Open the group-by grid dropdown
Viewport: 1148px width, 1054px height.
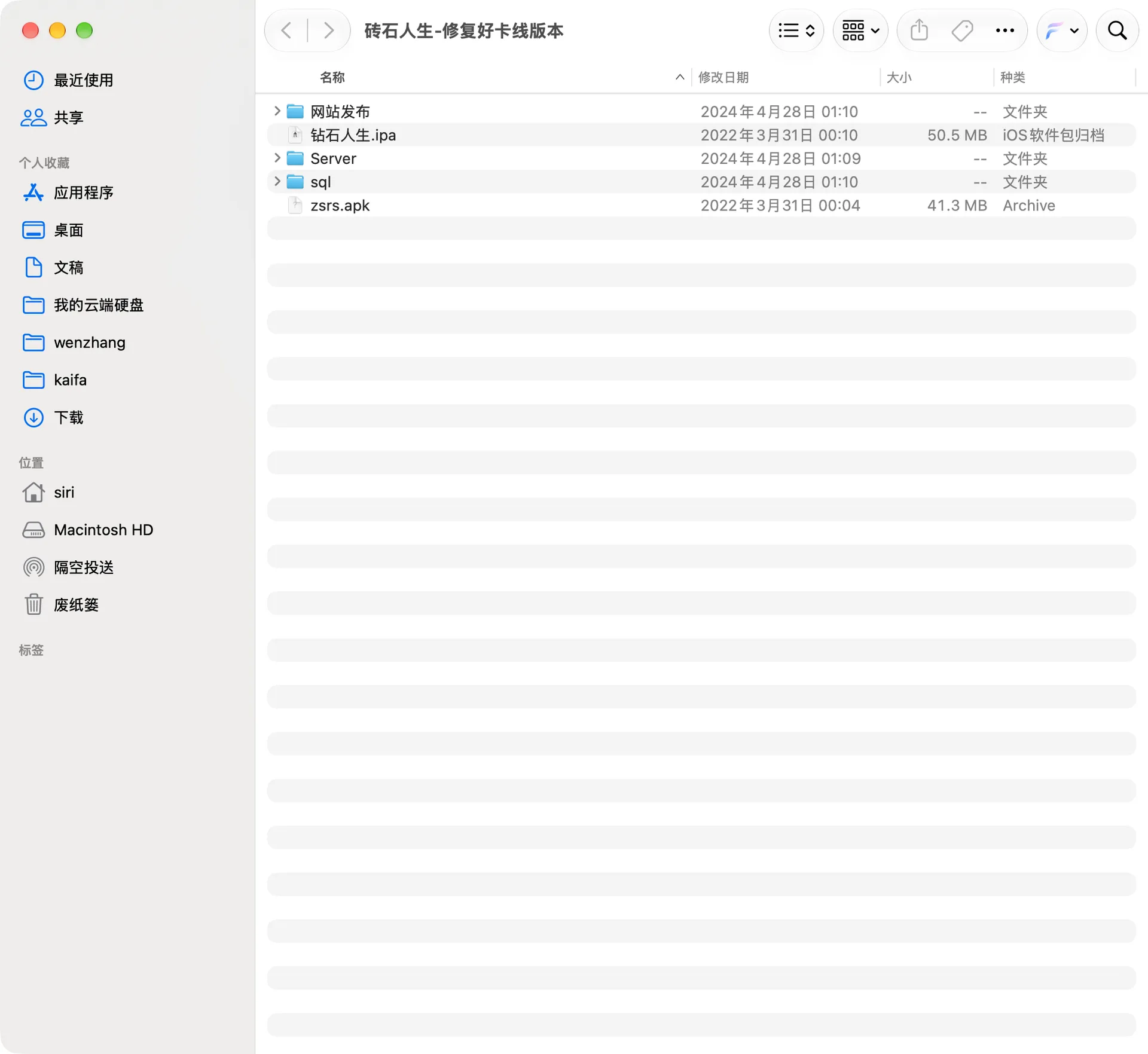pos(860,30)
